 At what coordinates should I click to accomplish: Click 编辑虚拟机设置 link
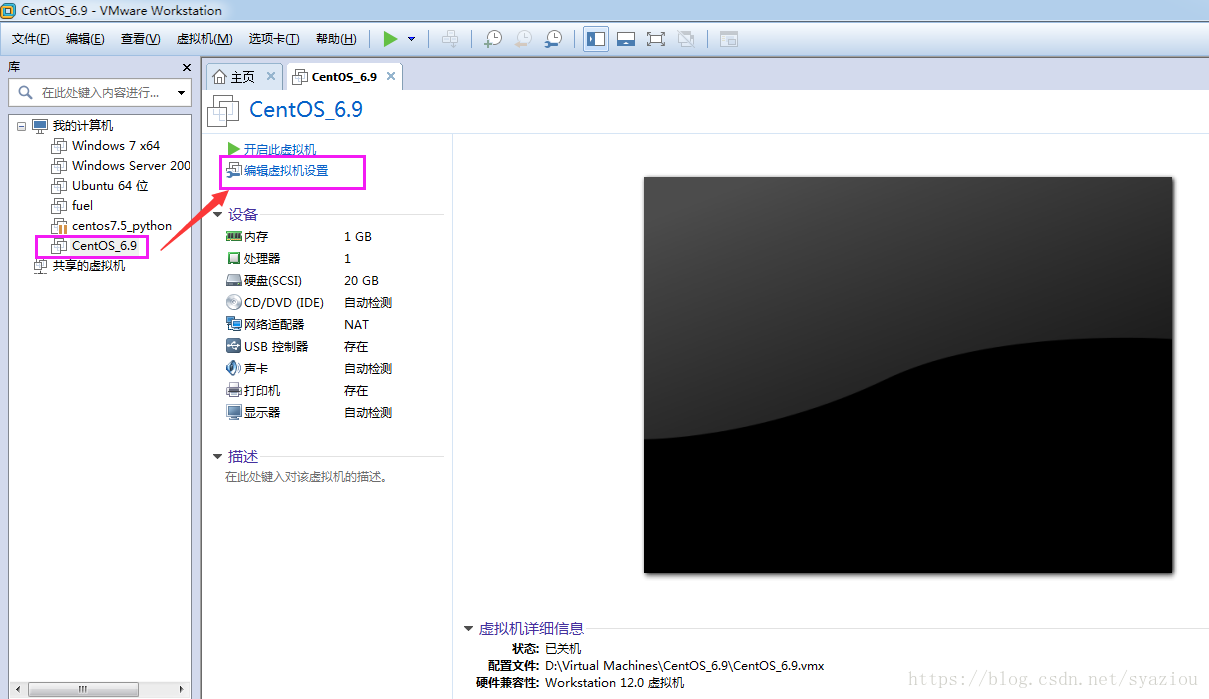pyautogui.click(x=286, y=171)
